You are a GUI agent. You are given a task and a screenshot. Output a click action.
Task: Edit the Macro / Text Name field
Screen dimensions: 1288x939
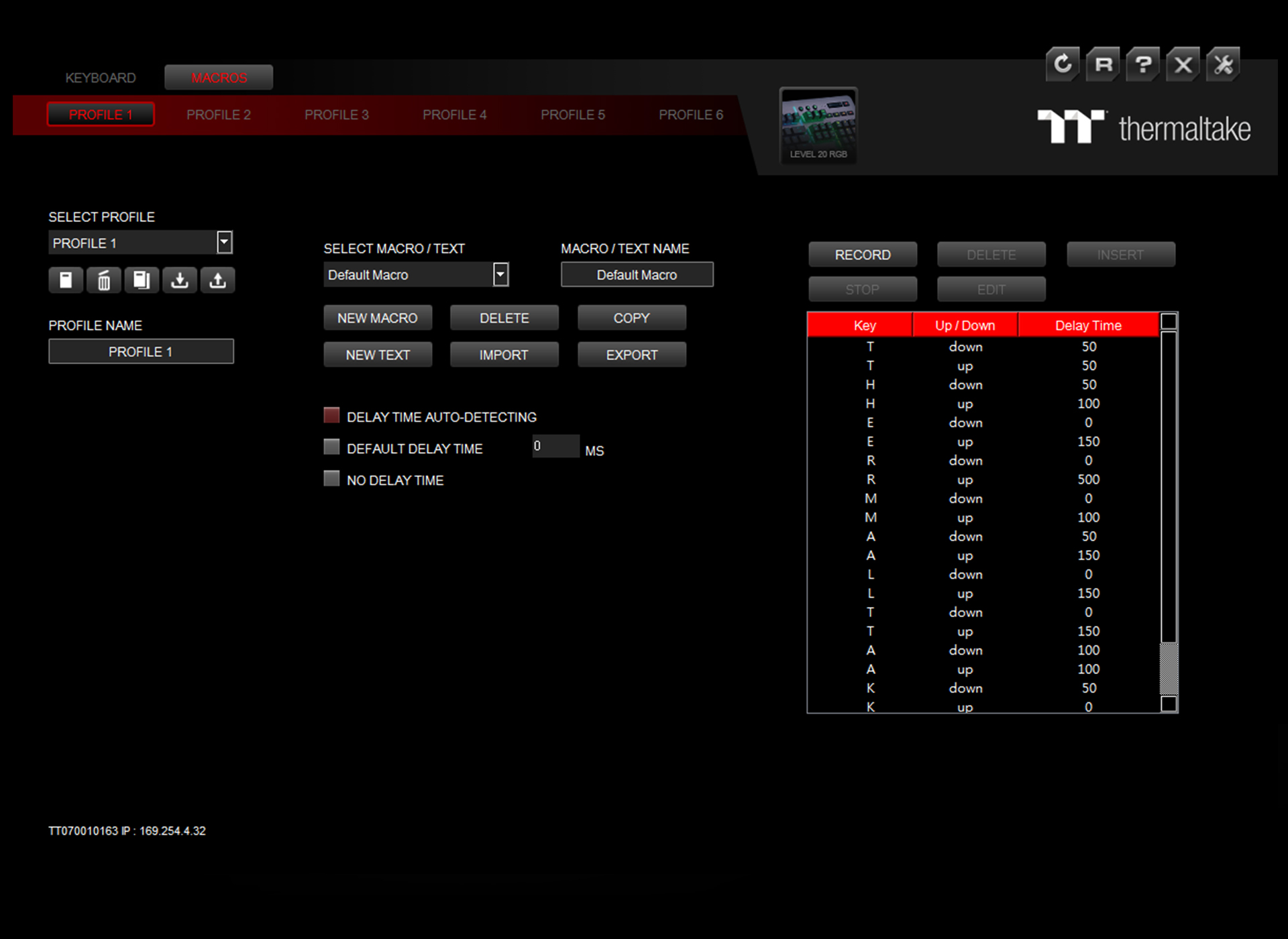[x=637, y=274]
